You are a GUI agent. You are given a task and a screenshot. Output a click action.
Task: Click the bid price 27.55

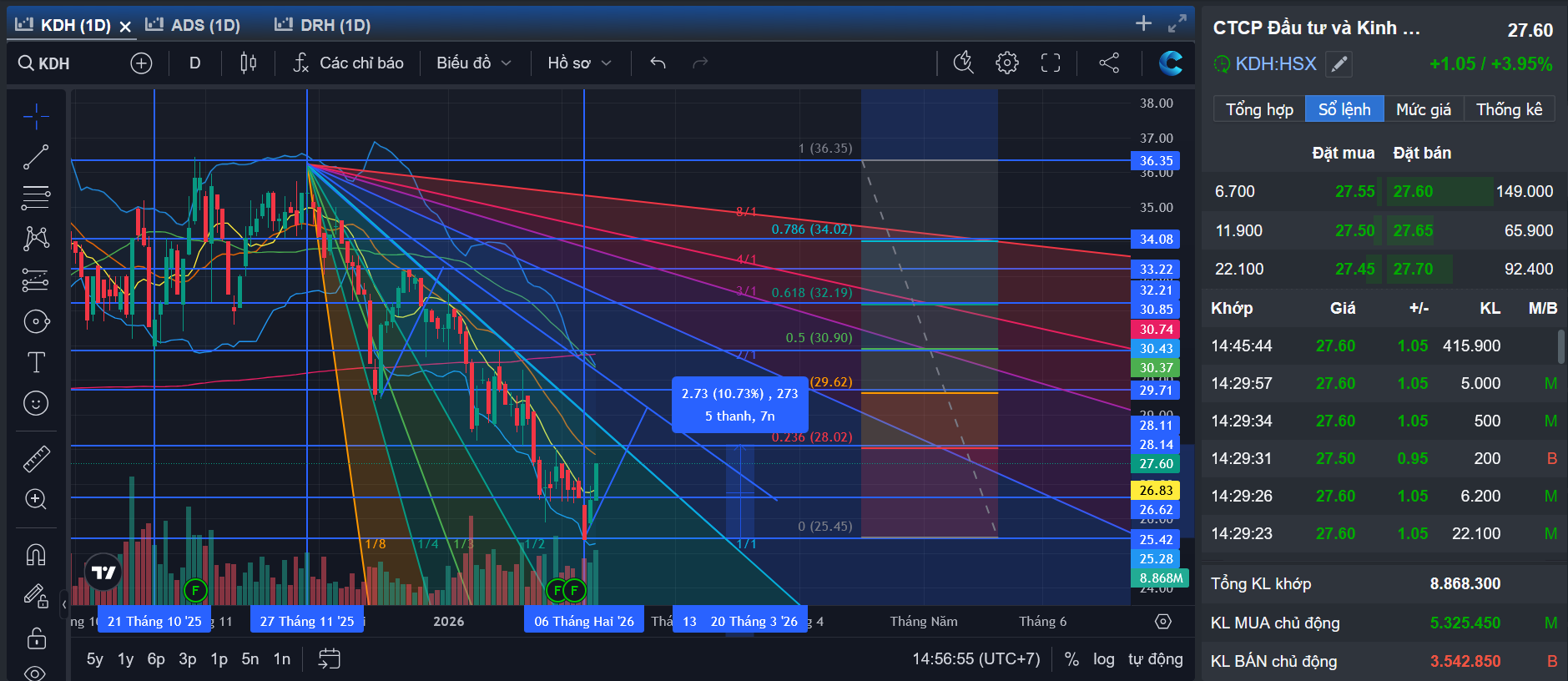pyautogui.click(x=1354, y=192)
